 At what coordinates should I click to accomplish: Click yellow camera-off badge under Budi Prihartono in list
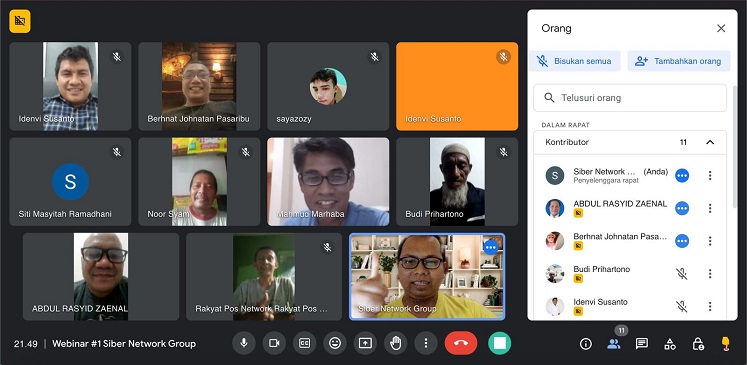coord(578,278)
